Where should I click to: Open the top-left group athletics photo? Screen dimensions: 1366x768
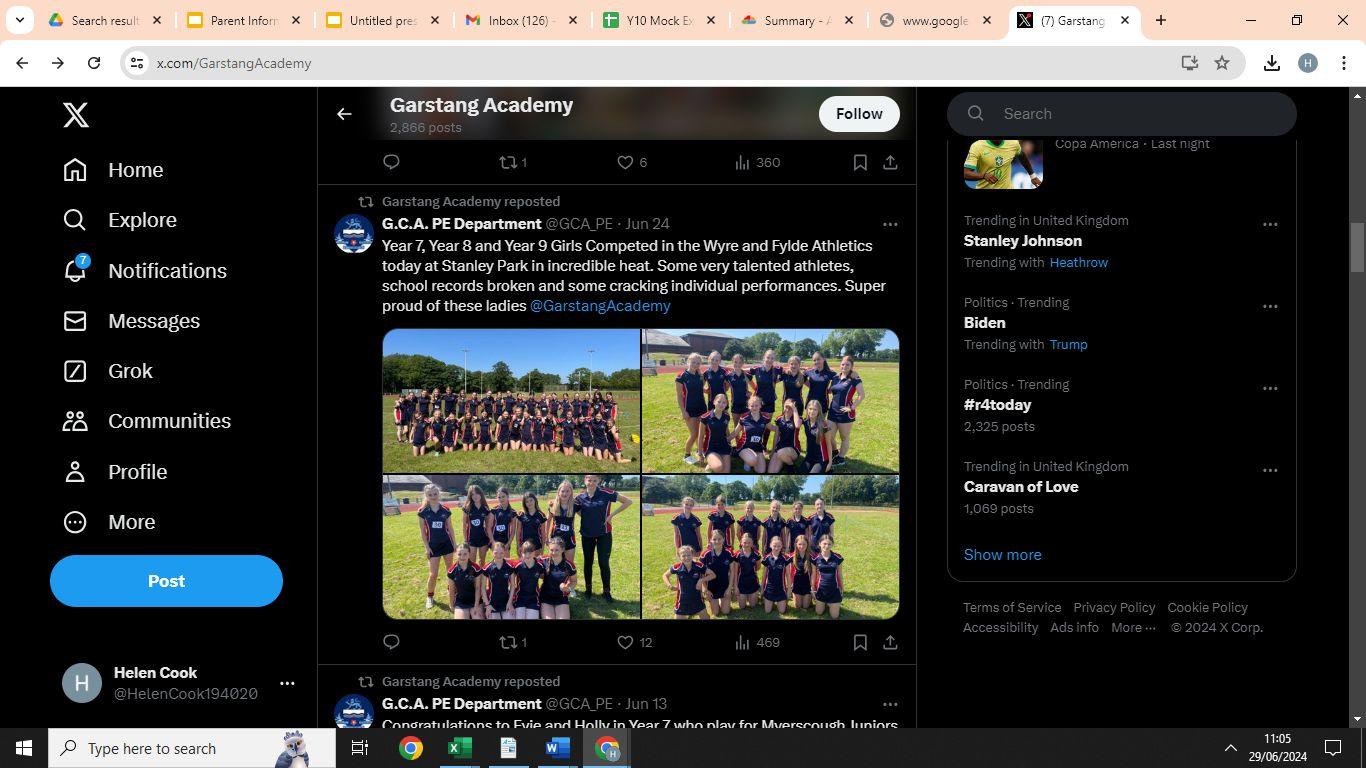click(511, 400)
